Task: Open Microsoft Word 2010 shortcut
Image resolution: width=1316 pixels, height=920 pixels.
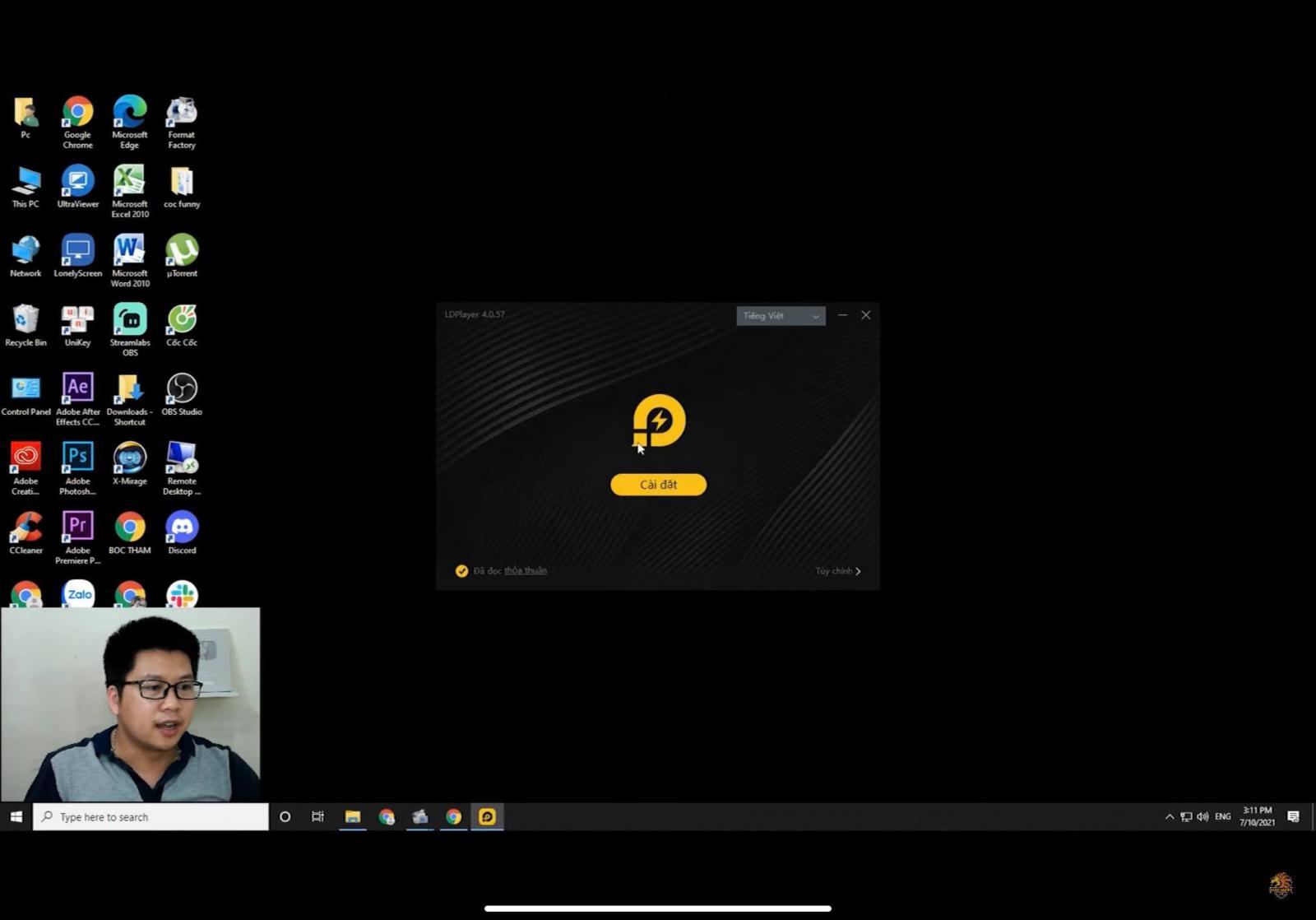Action: click(x=130, y=261)
